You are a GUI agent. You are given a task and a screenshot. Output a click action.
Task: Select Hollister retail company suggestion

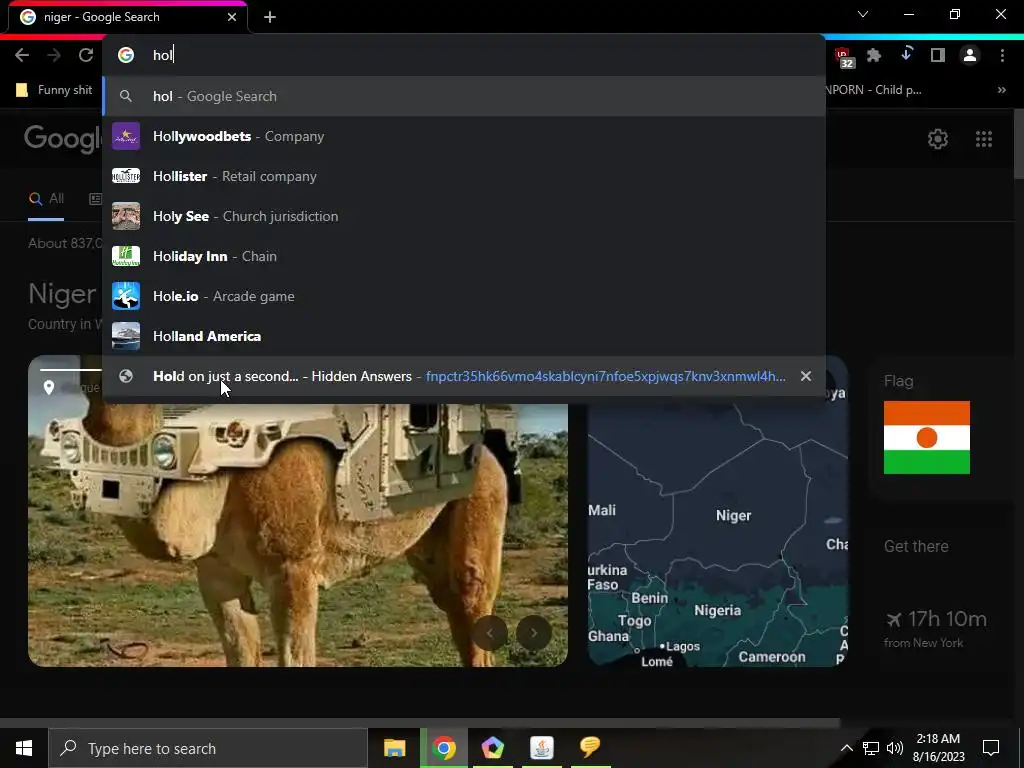[x=464, y=176]
